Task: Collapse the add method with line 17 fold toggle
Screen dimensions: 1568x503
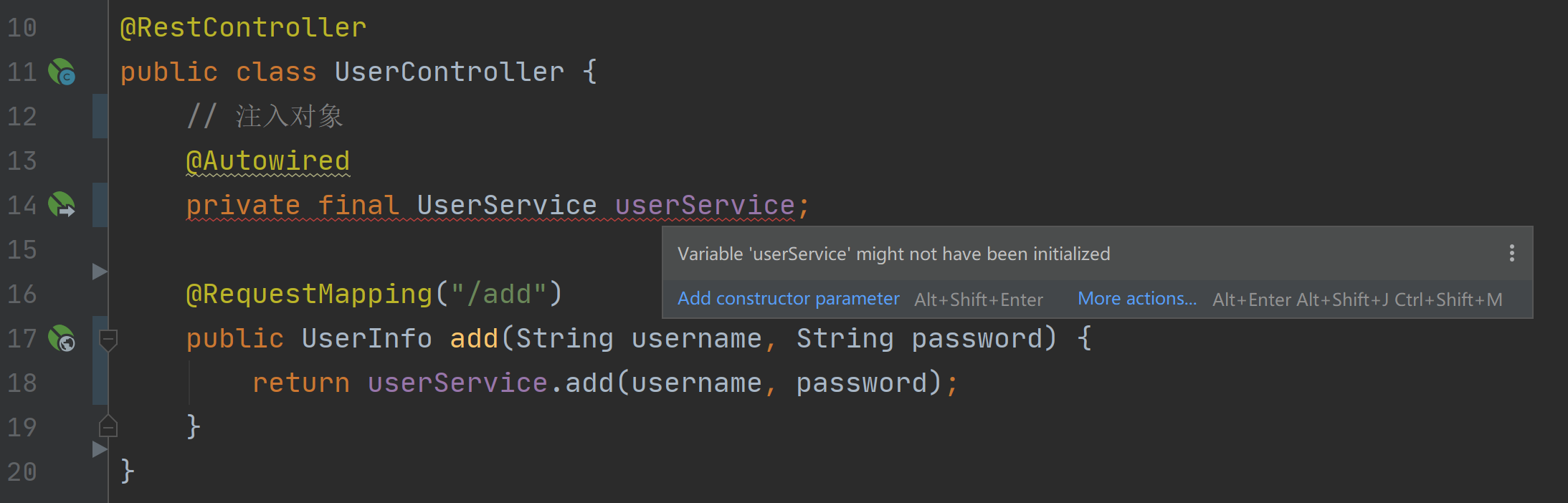Action: [x=108, y=339]
